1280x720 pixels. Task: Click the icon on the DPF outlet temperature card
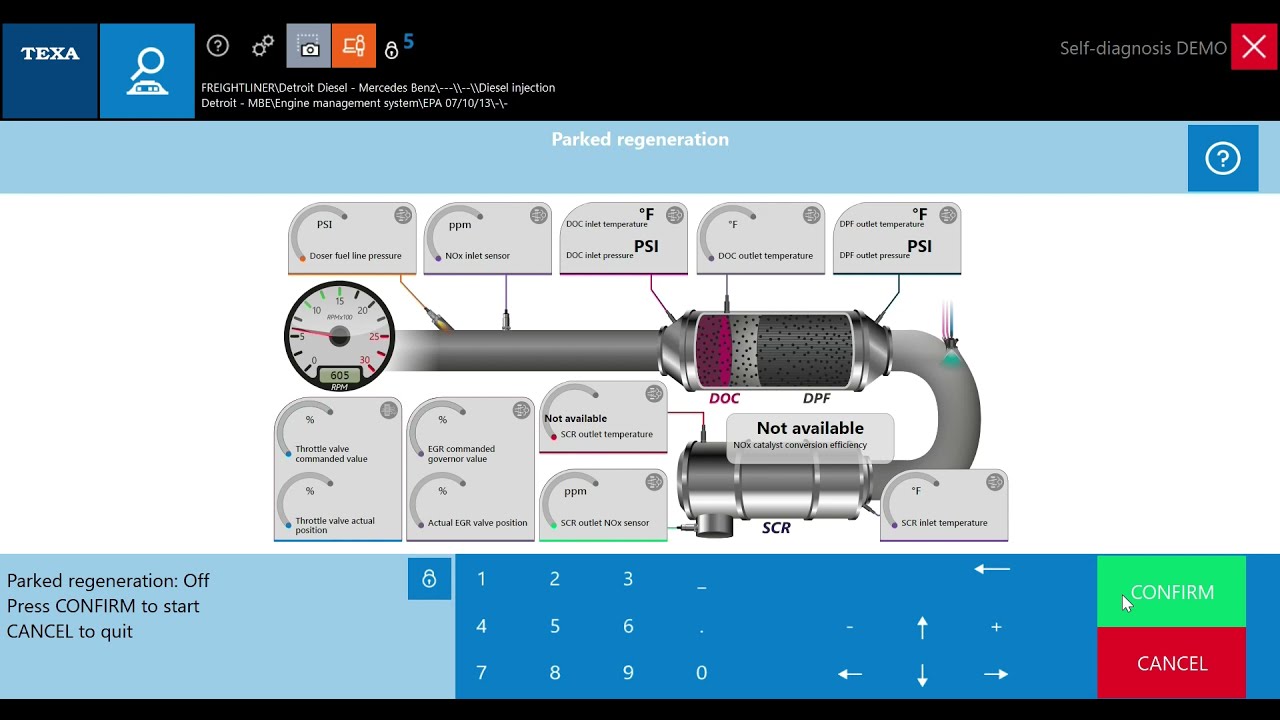(x=947, y=215)
